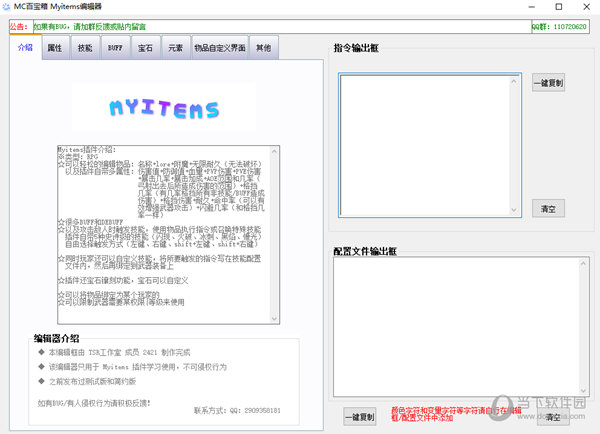Click the QQ群 number 110720620
This screenshot has width=600, height=434.
[x=570, y=27]
